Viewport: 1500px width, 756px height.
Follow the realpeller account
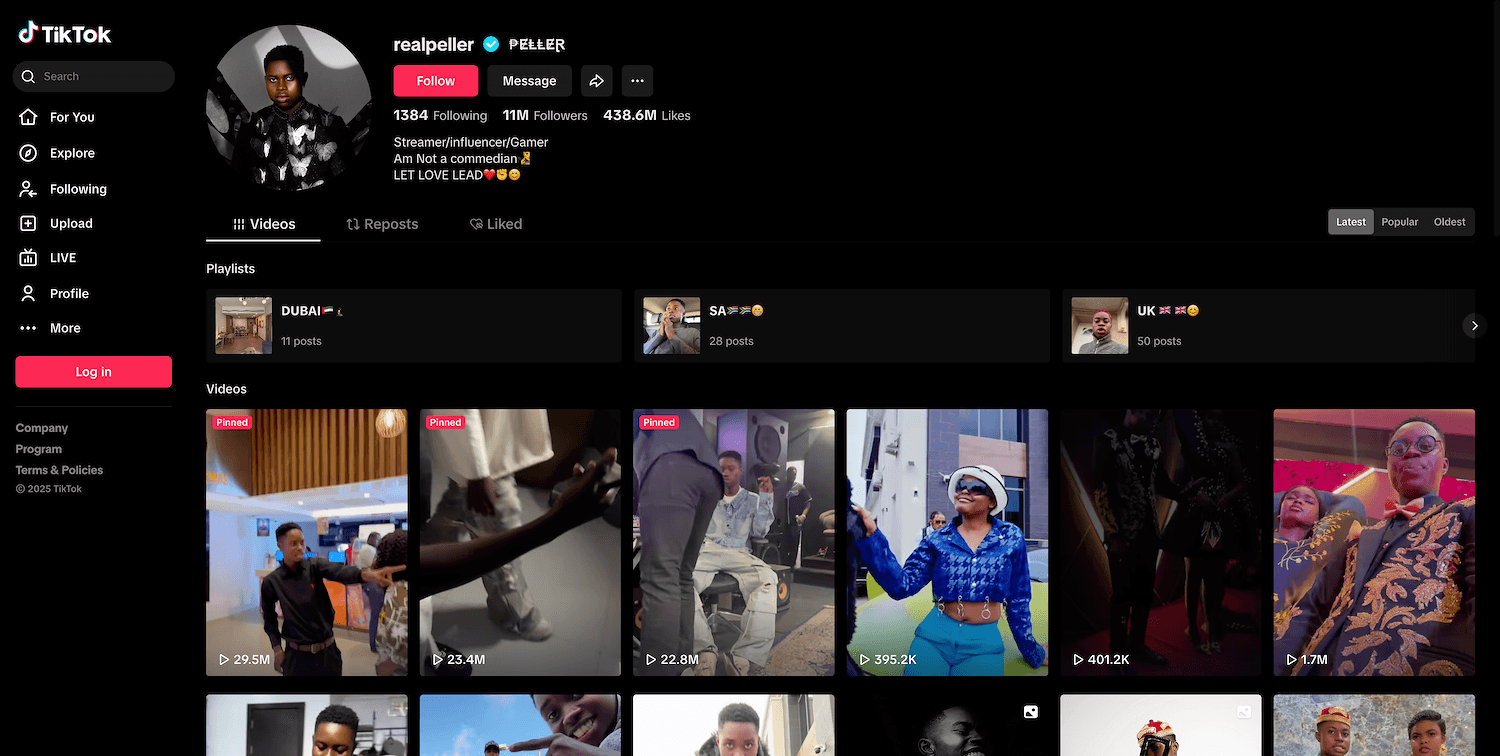(435, 81)
